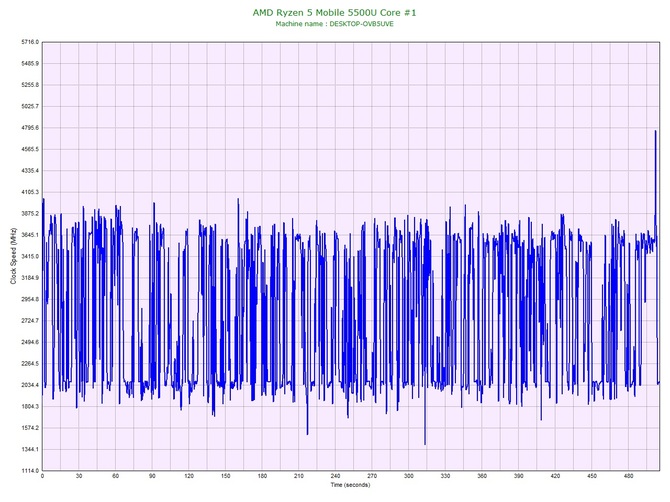The image size is (670, 502).
Task: Click the 2034.4 y-axis value
Action: [30, 385]
